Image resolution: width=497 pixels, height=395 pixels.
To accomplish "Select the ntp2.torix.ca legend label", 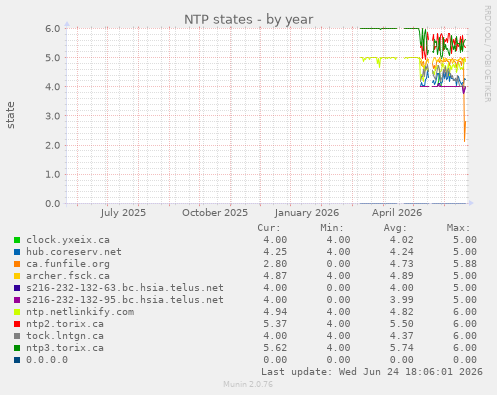I will click(65, 324).
